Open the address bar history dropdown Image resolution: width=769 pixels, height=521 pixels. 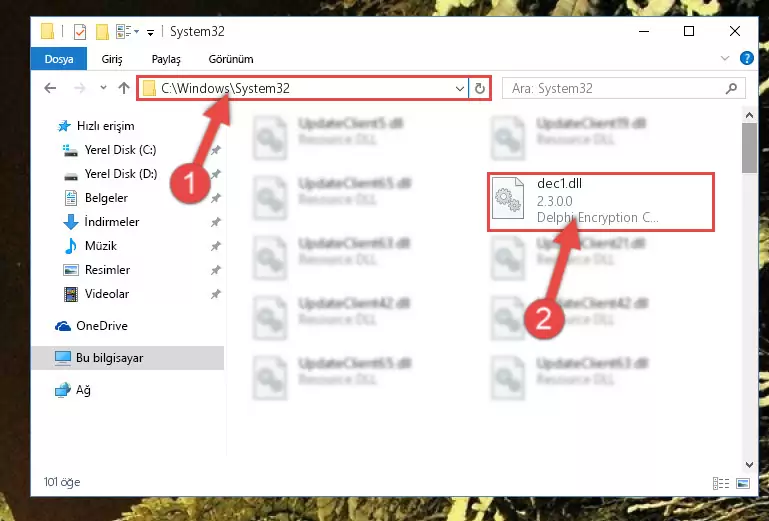(x=460, y=89)
